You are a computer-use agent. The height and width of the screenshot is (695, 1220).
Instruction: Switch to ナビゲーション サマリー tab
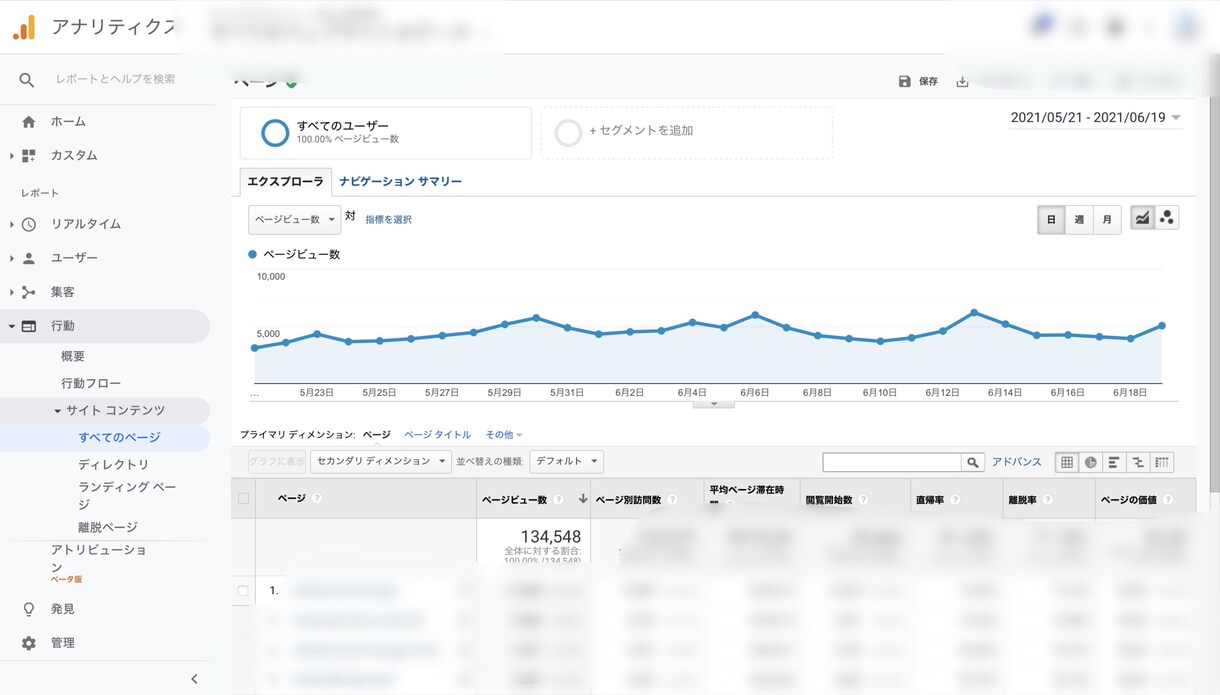(x=400, y=182)
